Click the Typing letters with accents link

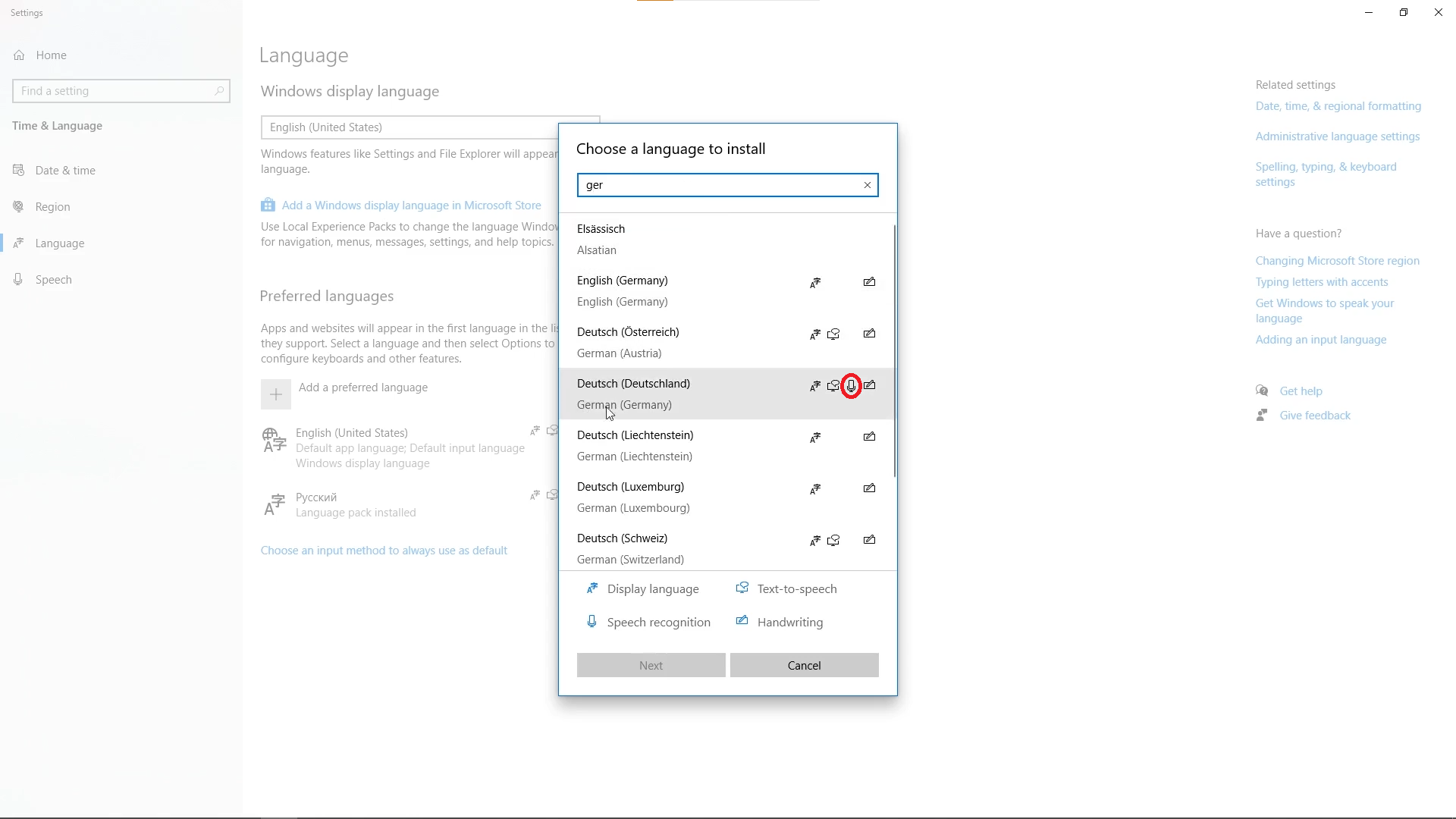click(x=1321, y=281)
